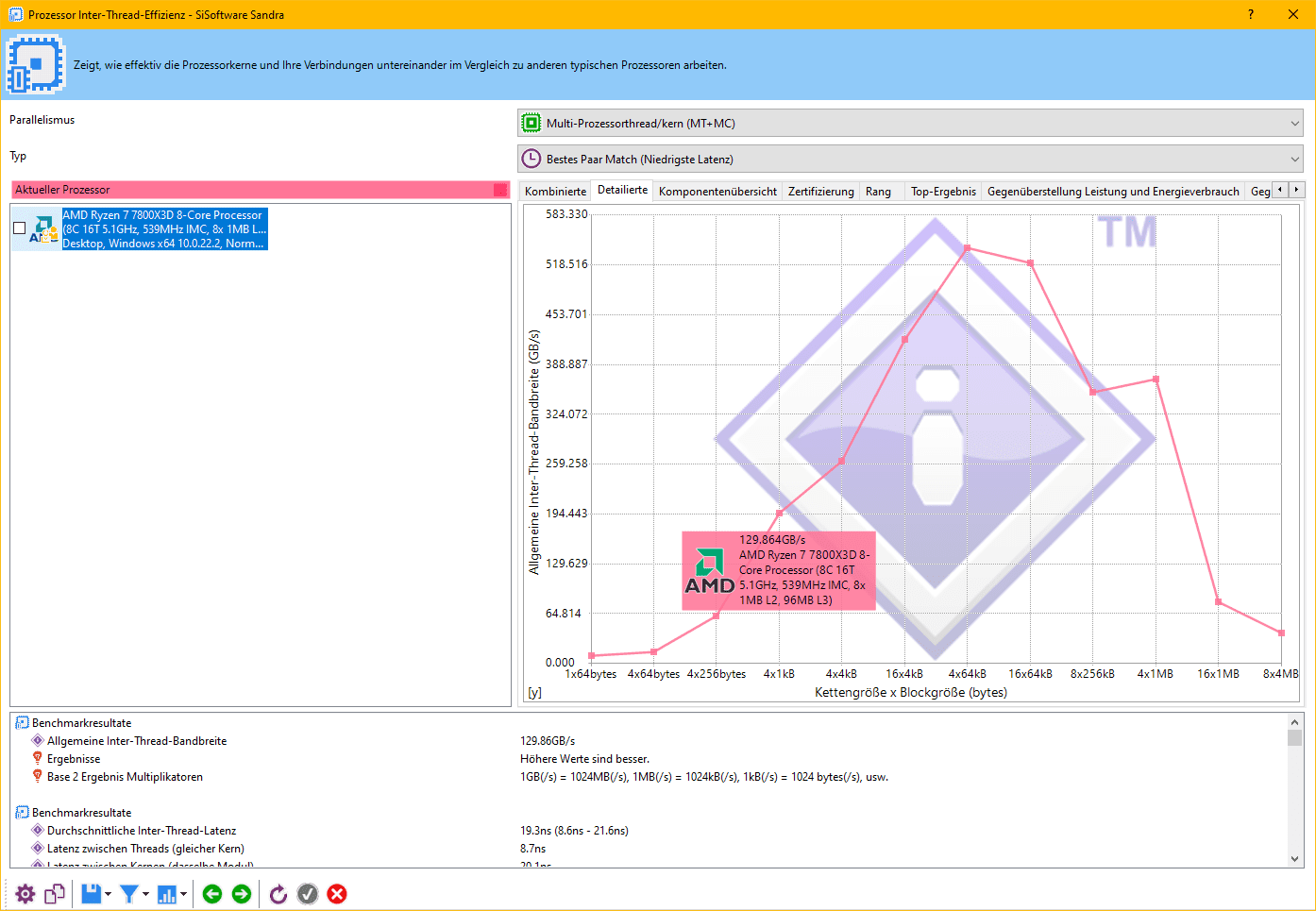Select Latenz zwischen Threads (gleicher Kern) row
Screen dimensions: 1316x911
click(x=145, y=849)
